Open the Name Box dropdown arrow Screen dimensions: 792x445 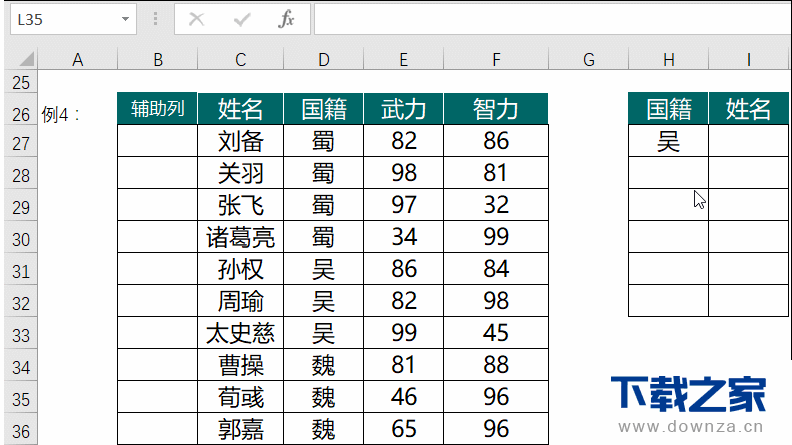[x=125, y=19]
